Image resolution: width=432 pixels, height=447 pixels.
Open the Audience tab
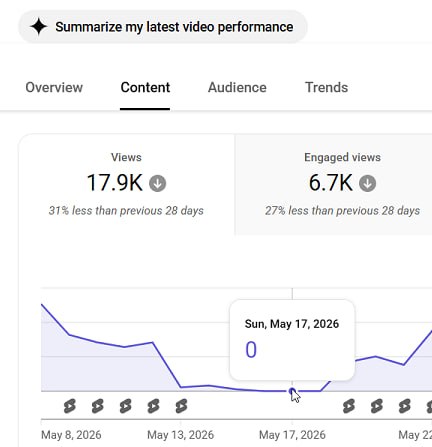tap(237, 87)
